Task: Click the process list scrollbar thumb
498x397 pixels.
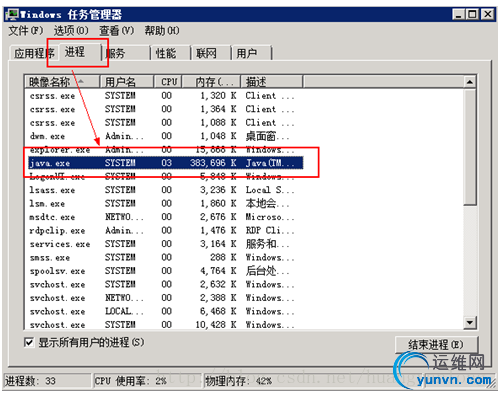Action: click(x=470, y=147)
